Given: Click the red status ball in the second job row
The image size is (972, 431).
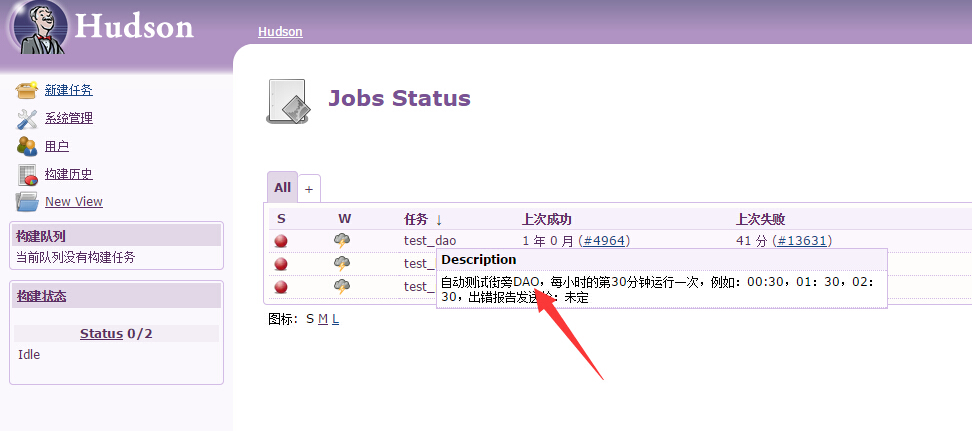Looking at the screenshot, I should pyautogui.click(x=281, y=264).
